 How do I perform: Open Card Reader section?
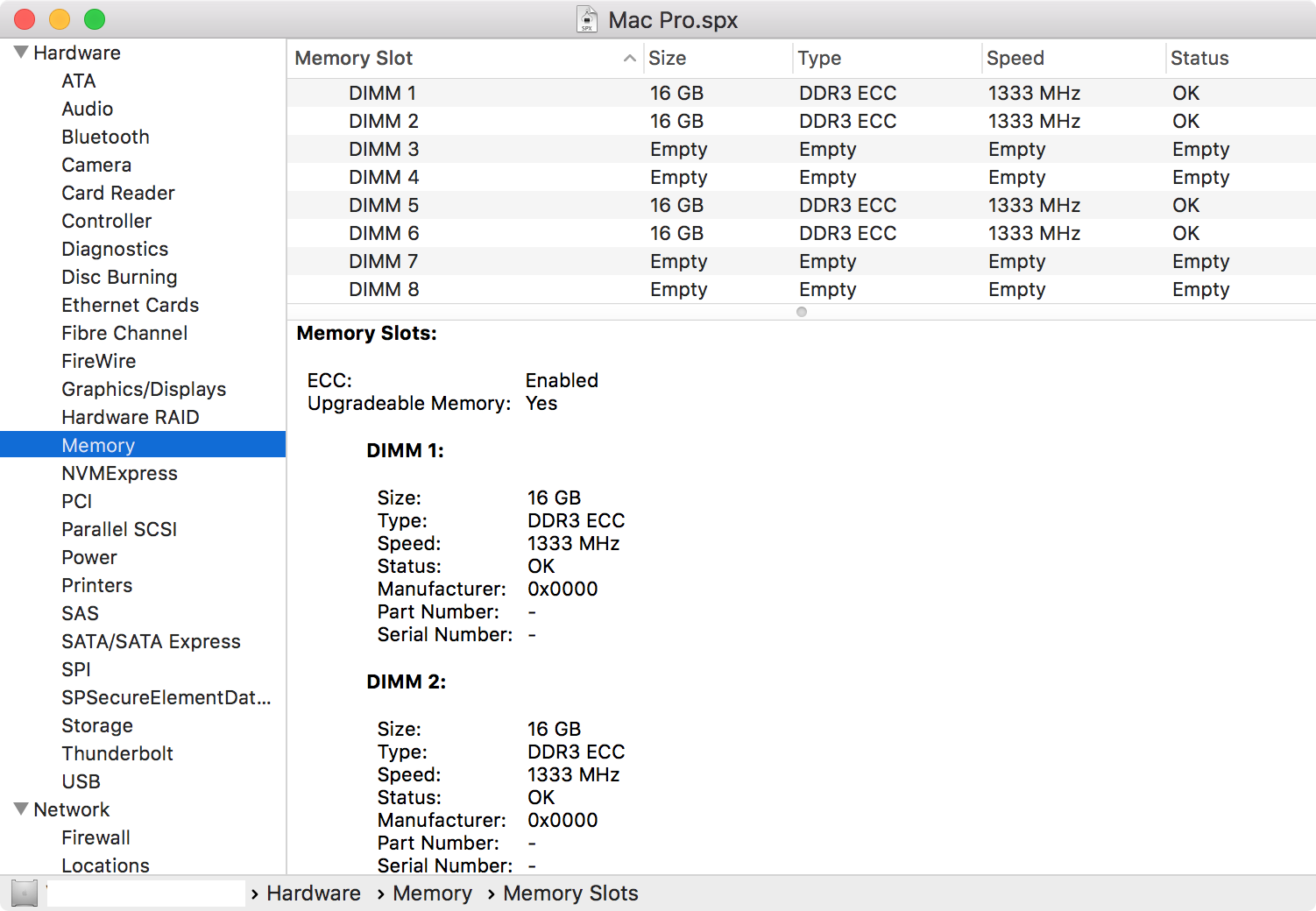118,193
